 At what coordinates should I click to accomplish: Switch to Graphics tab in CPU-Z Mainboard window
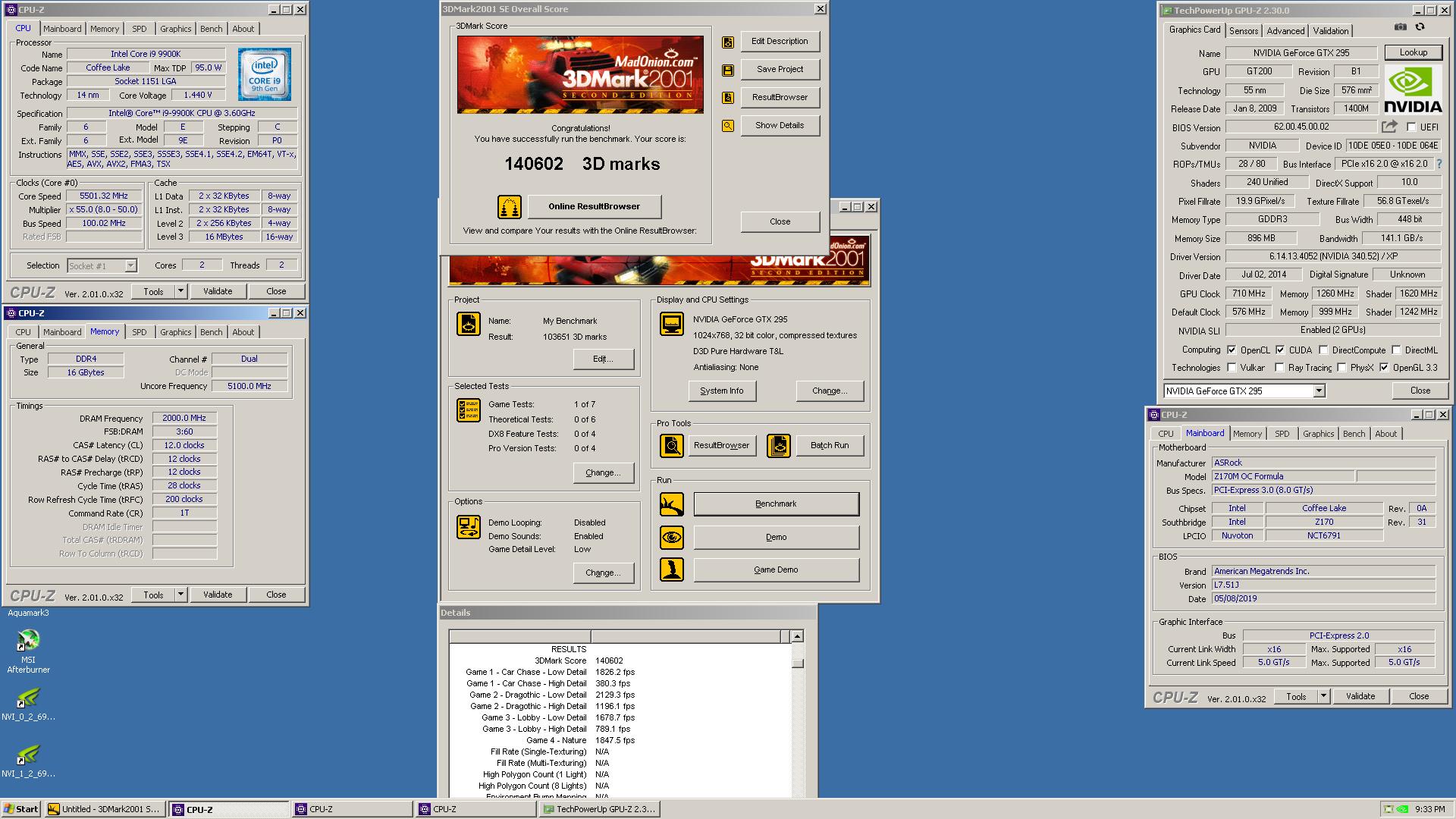pos(1318,434)
